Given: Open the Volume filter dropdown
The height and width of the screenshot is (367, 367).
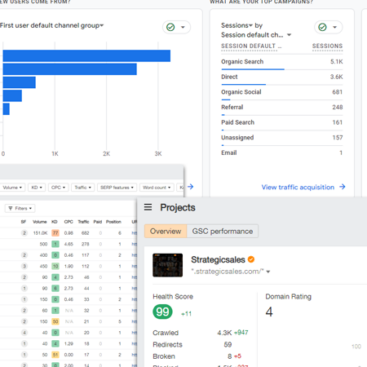Looking at the screenshot, I should pos(13,187).
